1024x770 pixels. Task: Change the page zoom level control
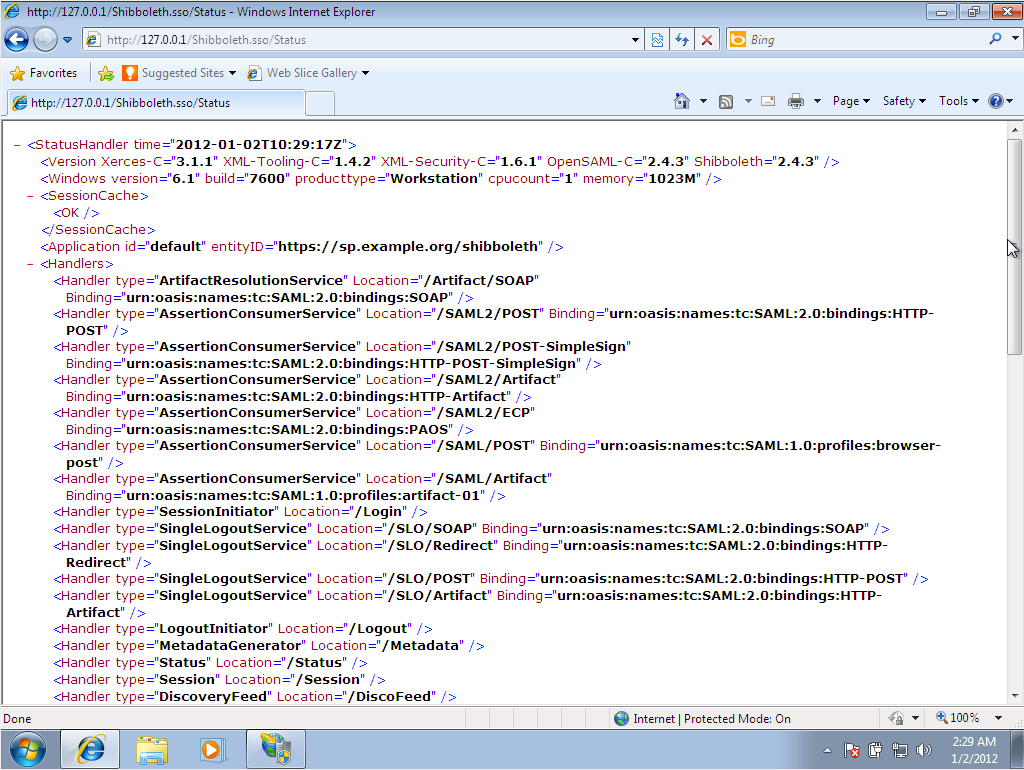(x=962, y=717)
